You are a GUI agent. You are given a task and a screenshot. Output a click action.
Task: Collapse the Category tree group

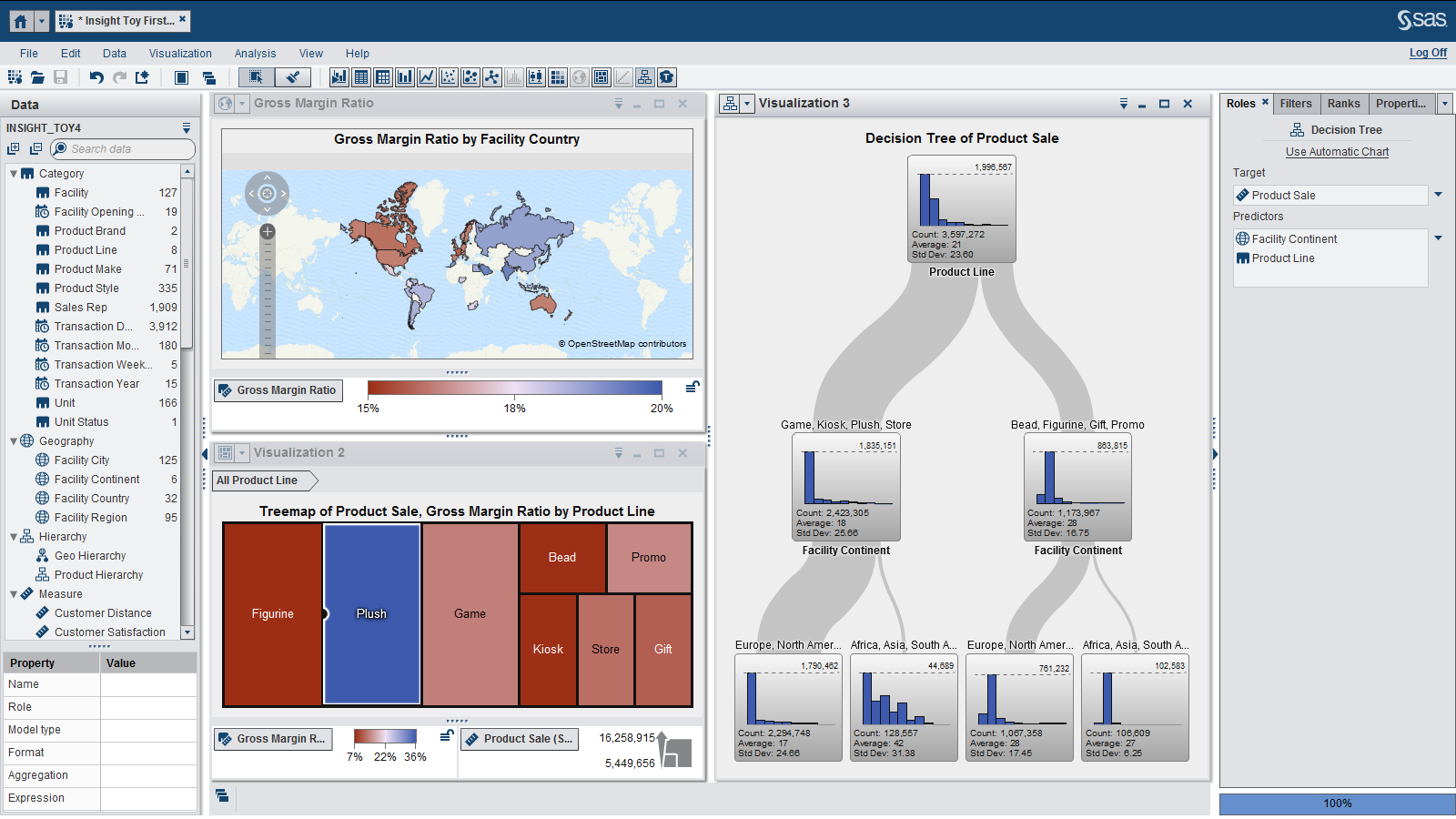[x=14, y=174]
